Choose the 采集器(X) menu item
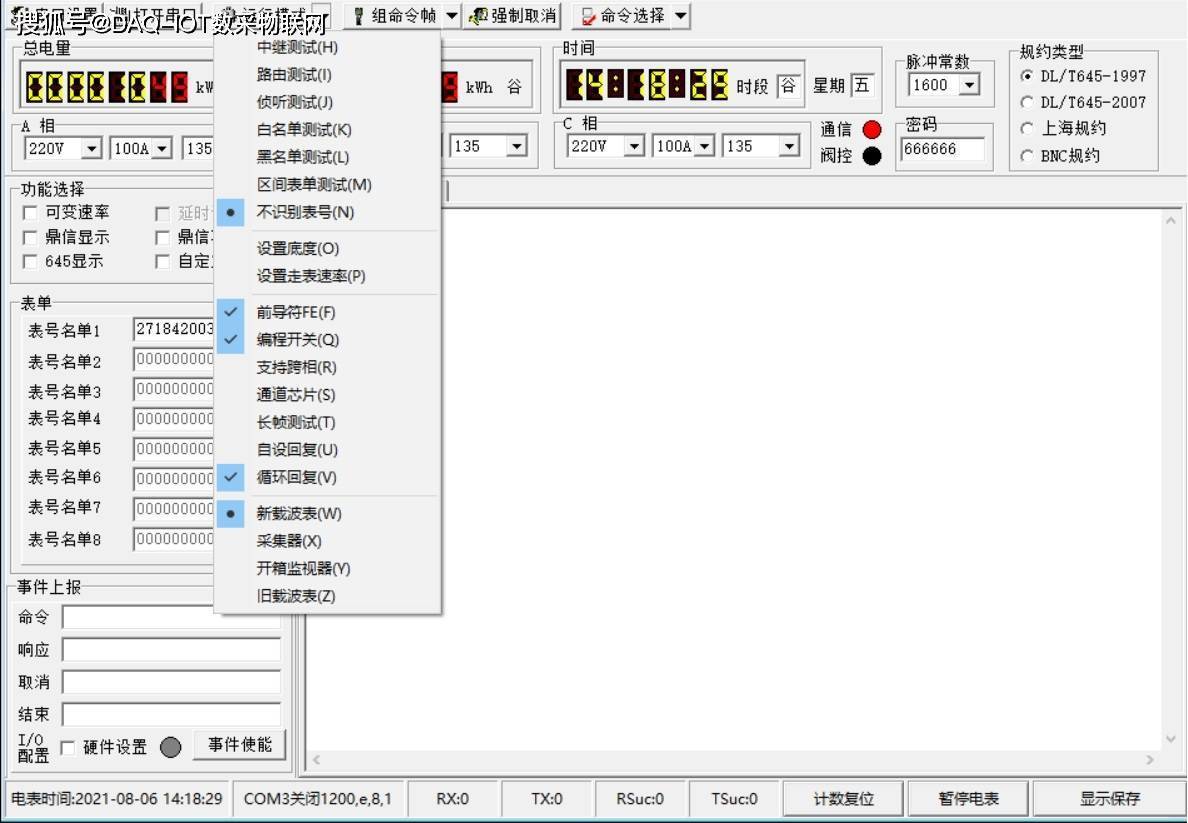This screenshot has width=1188, height=823. point(287,541)
